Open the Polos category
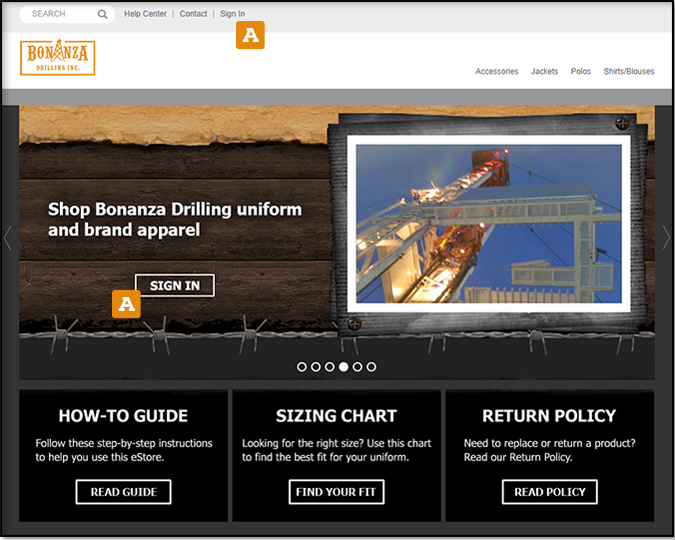The width and height of the screenshot is (675, 540). (581, 72)
